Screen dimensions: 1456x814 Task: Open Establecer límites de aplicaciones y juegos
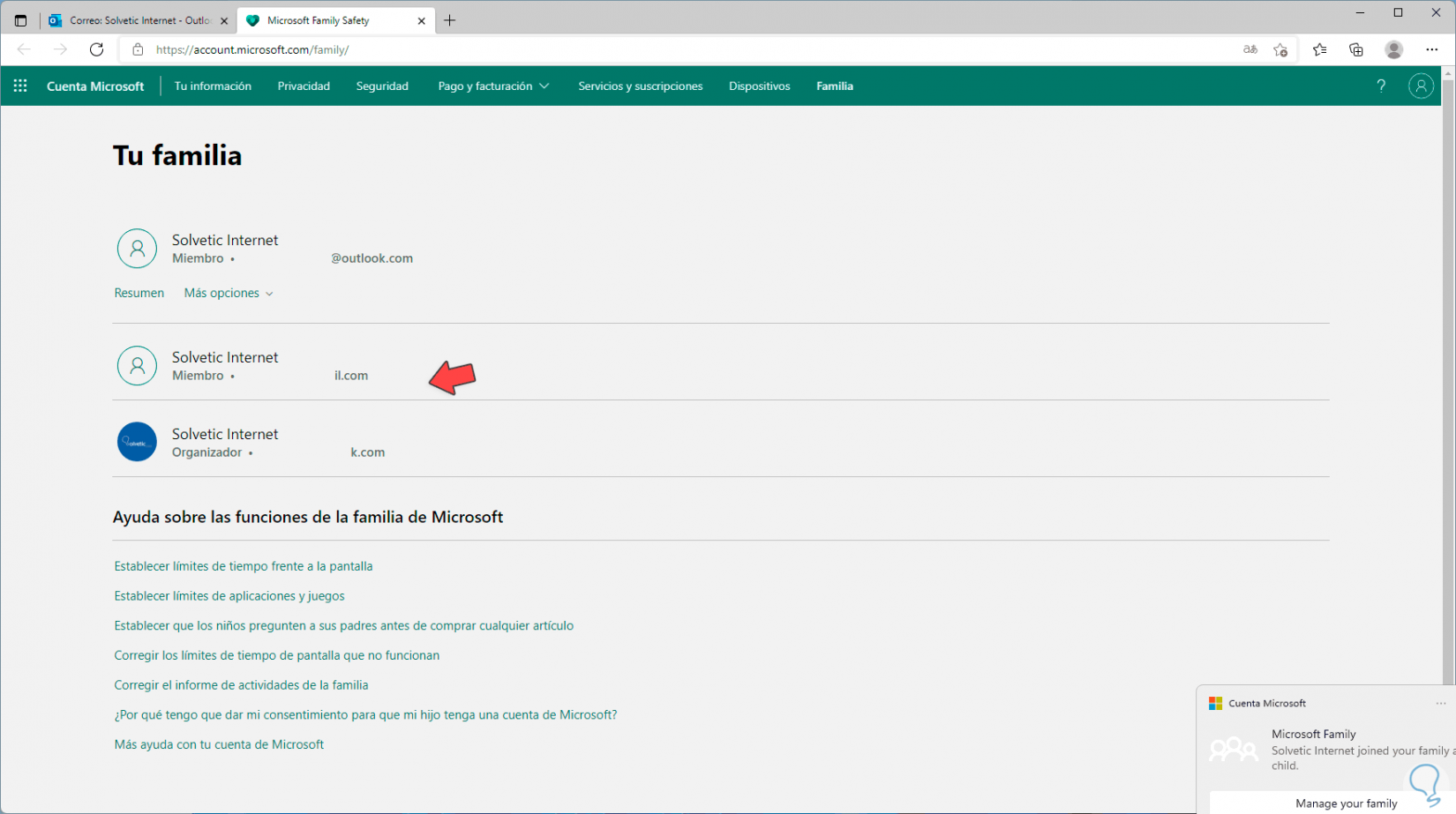coord(229,596)
